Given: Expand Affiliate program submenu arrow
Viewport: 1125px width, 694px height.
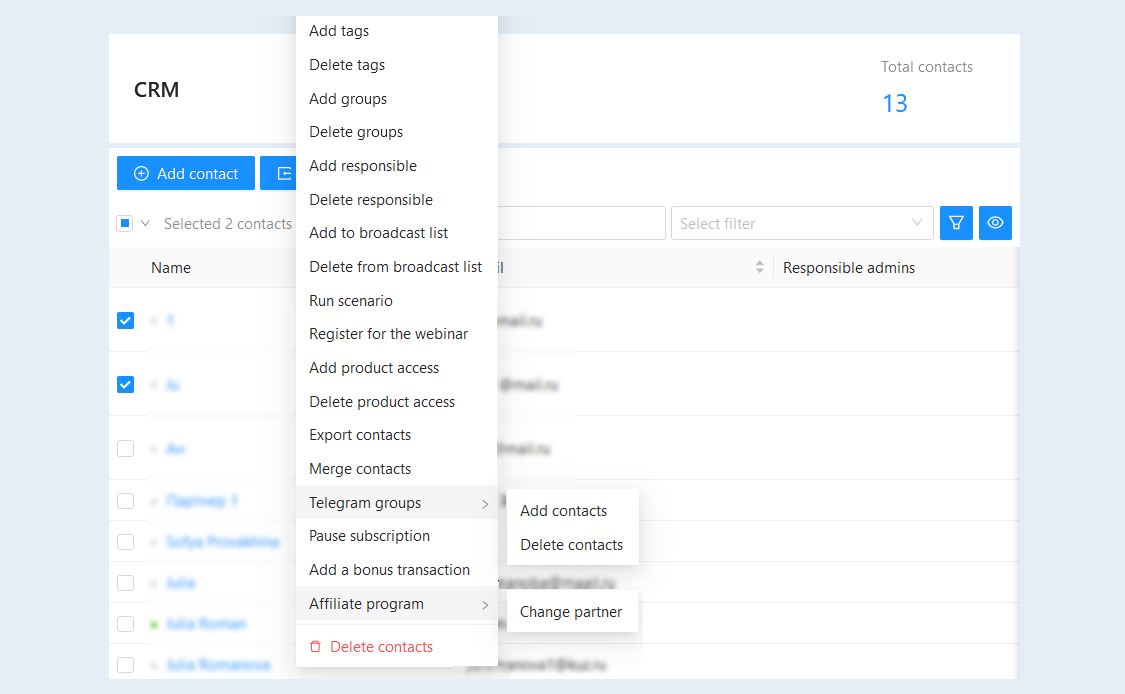Looking at the screenshot, I should [485, 605].
